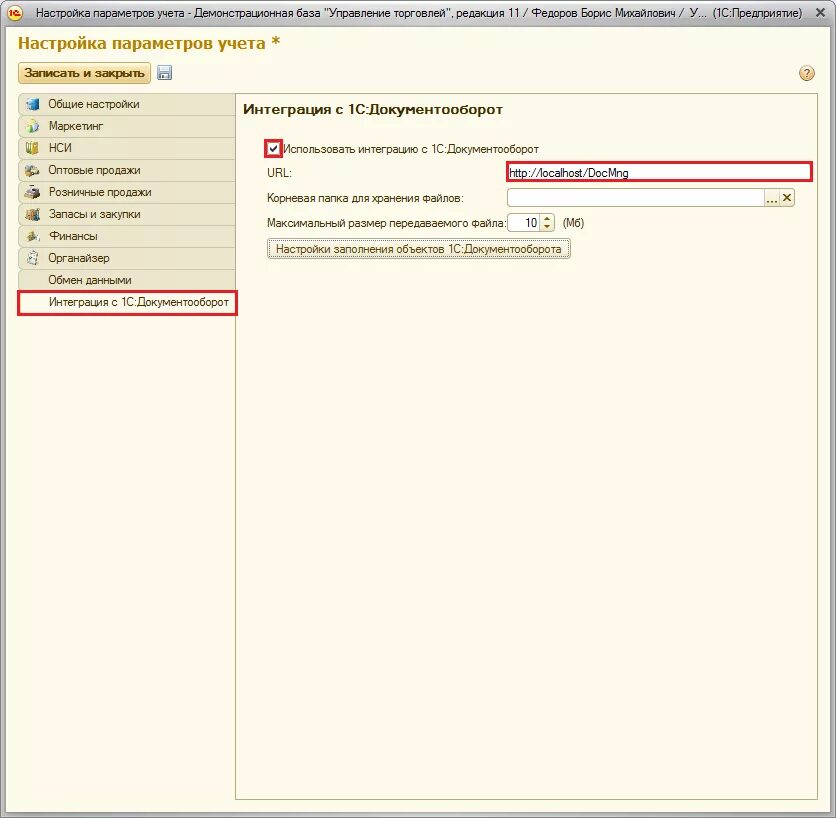This screenshot has width=836, height=818.
Task: Select the Обмен данными section
Action: (127, 280)
